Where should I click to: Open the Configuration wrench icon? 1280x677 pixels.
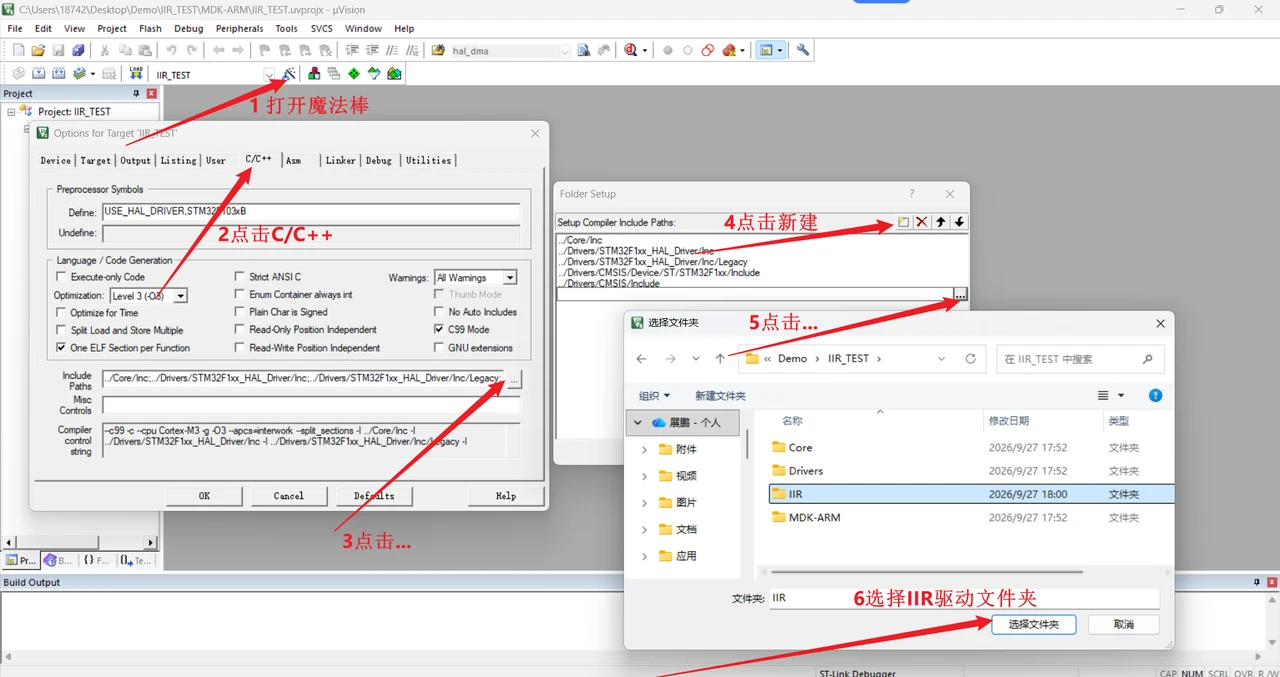click(803, 50)
